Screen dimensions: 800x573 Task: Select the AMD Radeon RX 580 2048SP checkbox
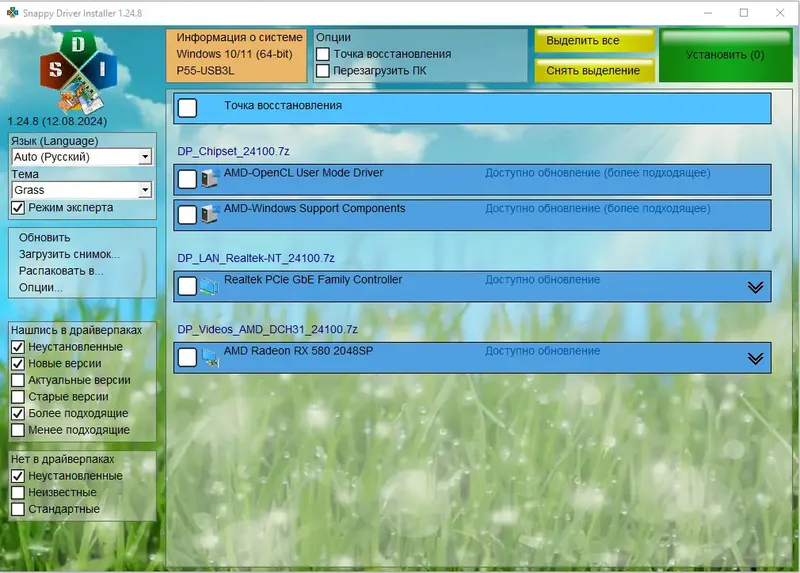click(187, 357)
